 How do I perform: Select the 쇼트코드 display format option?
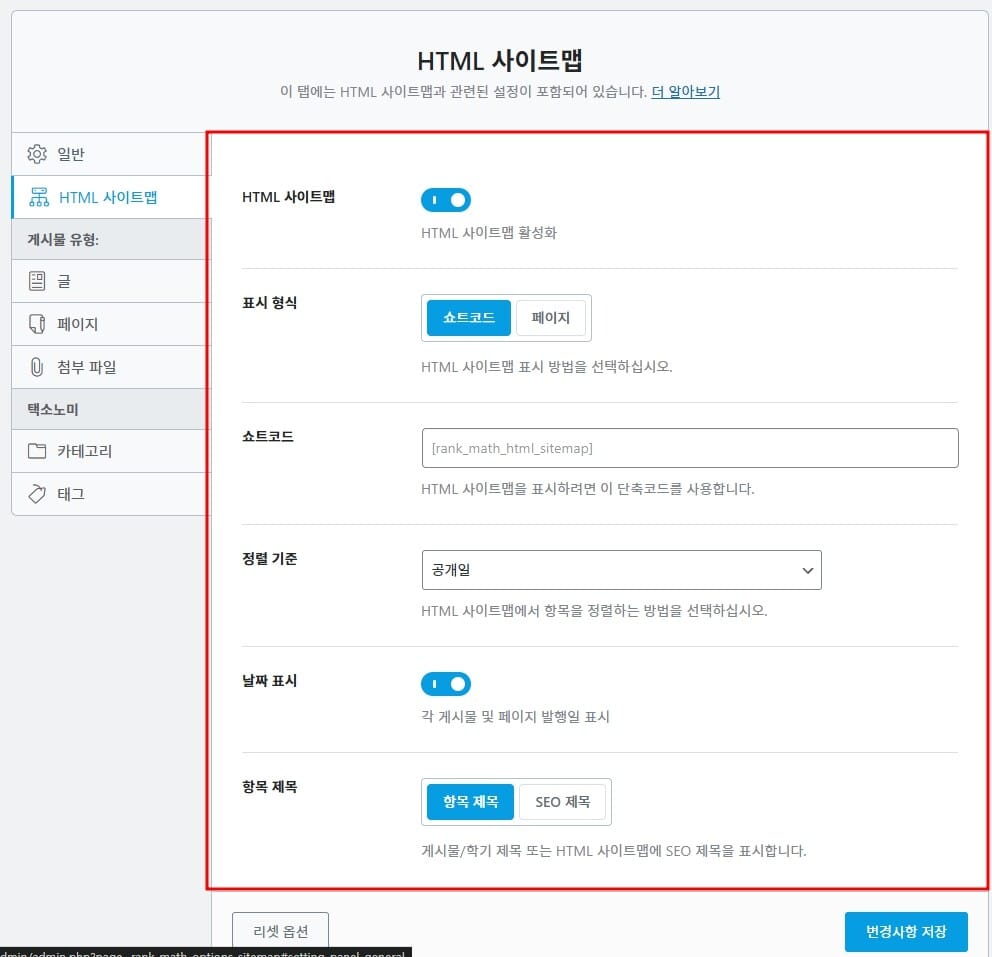(x=469, y=318)
